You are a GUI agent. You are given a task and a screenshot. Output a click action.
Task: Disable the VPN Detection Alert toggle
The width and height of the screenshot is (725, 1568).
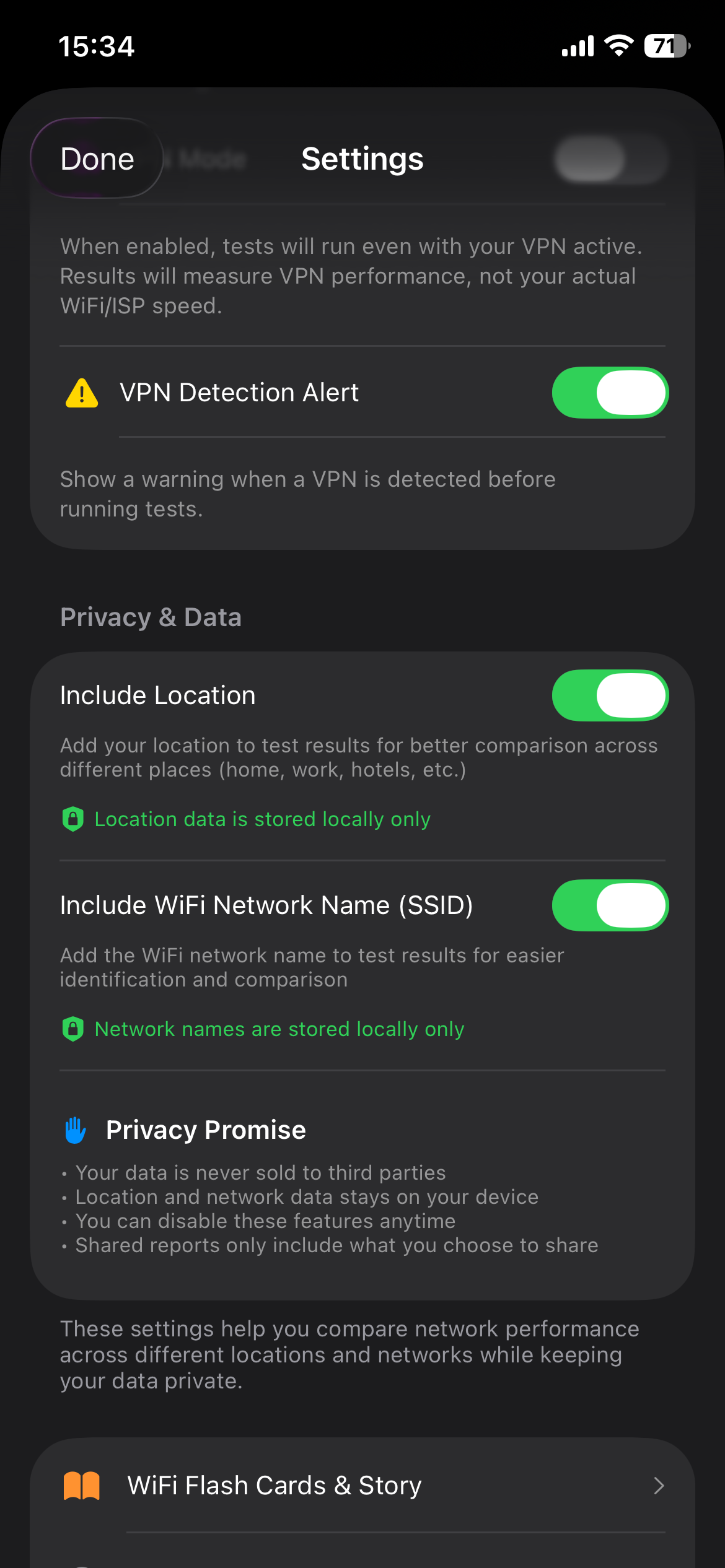(609, 392)
